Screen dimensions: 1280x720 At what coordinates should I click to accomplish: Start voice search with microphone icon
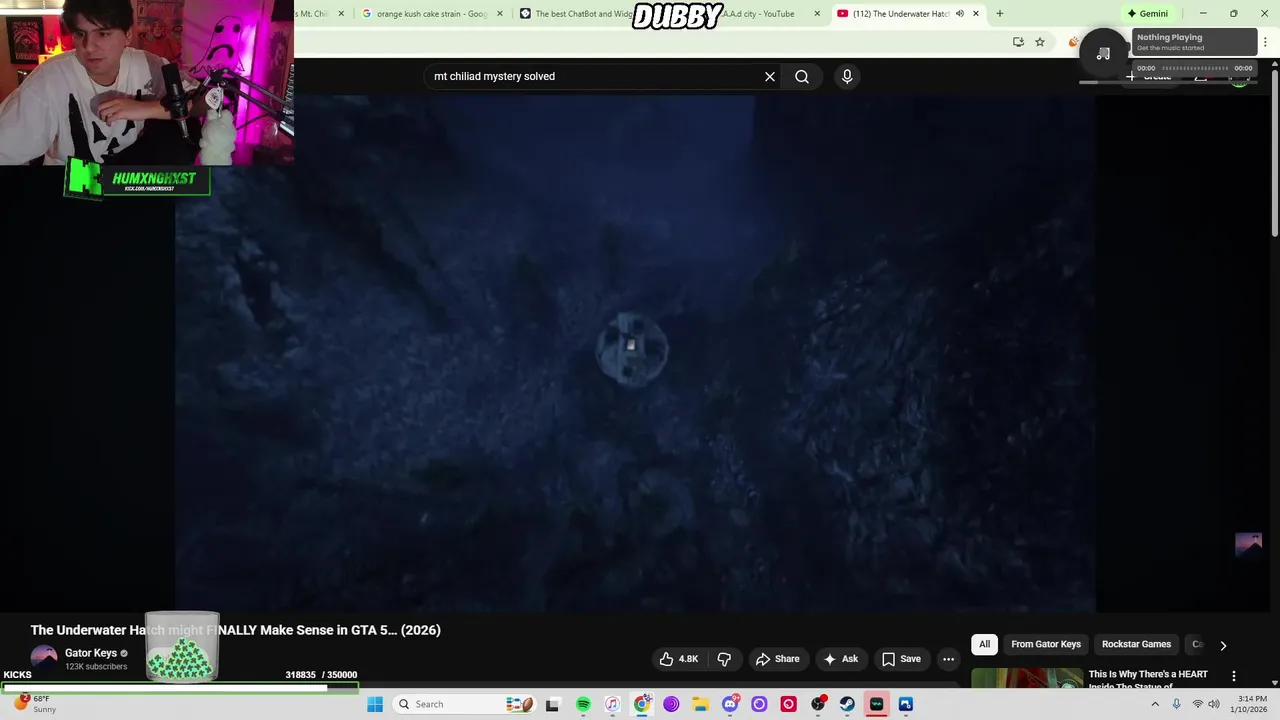point(847,76)
